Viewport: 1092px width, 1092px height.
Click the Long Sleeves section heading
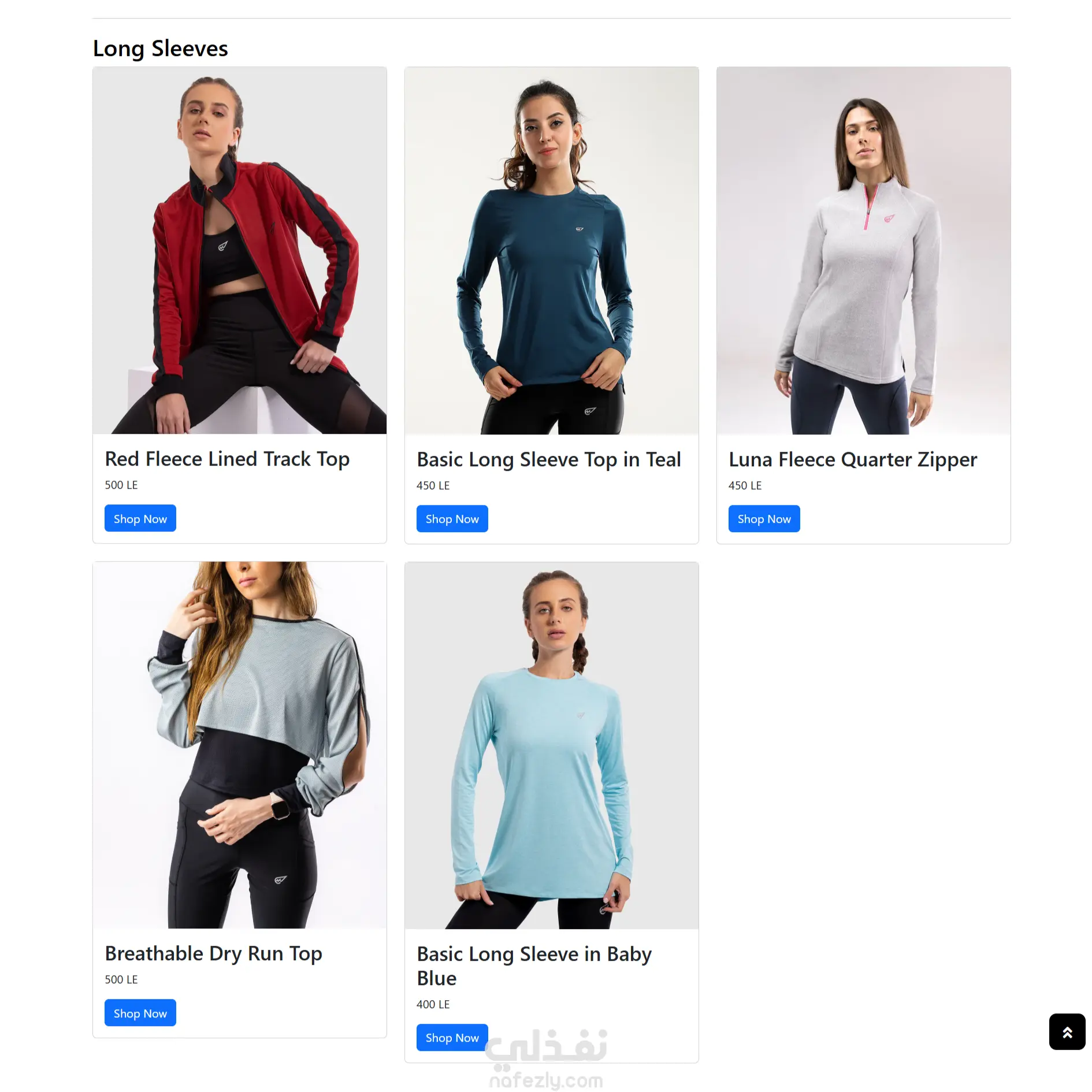pyautogui.click(x=161, y=49)
